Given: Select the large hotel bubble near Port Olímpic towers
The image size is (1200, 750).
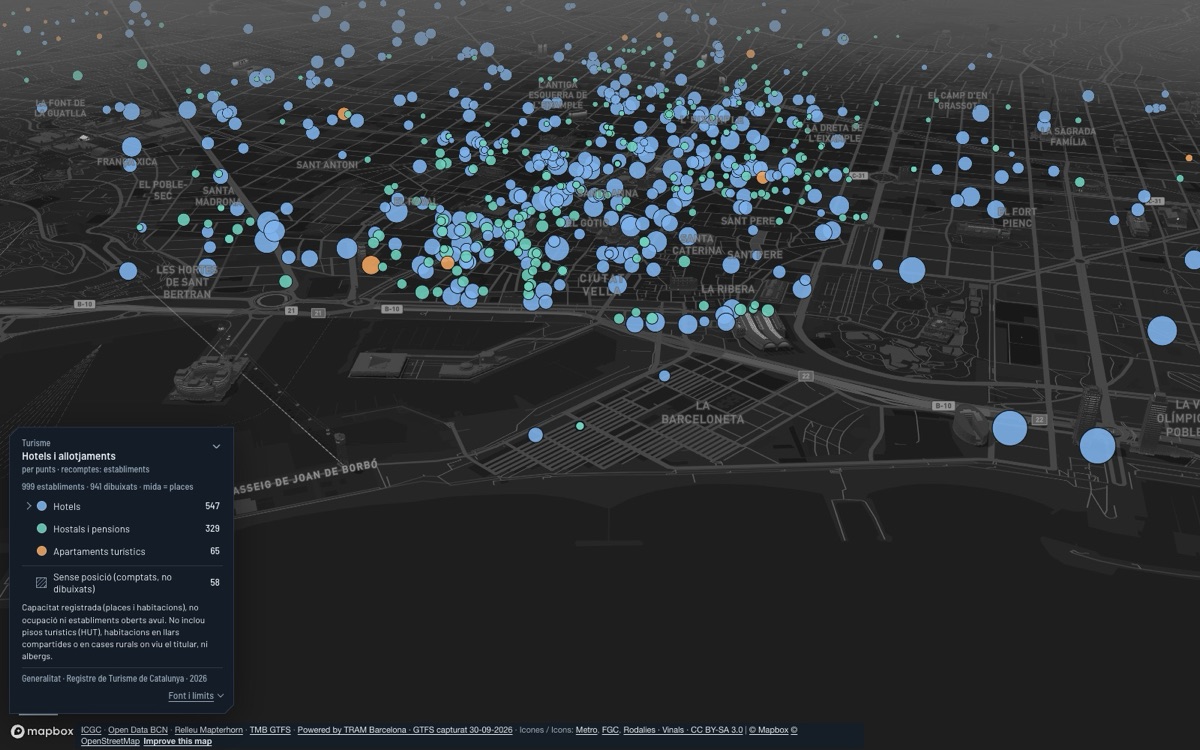Looking at the screenshot, I should tap(1097, 446).
